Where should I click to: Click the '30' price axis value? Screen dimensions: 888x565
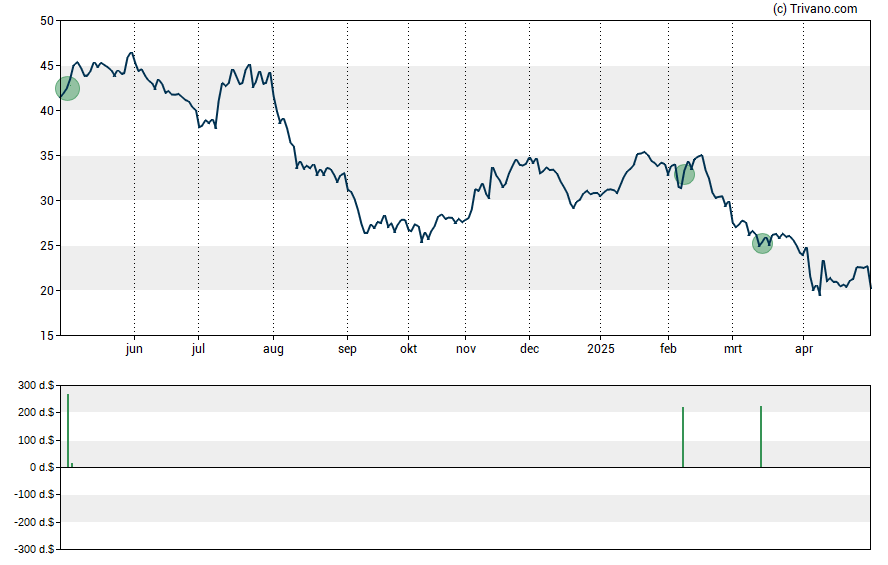click(x=47, y=200)
